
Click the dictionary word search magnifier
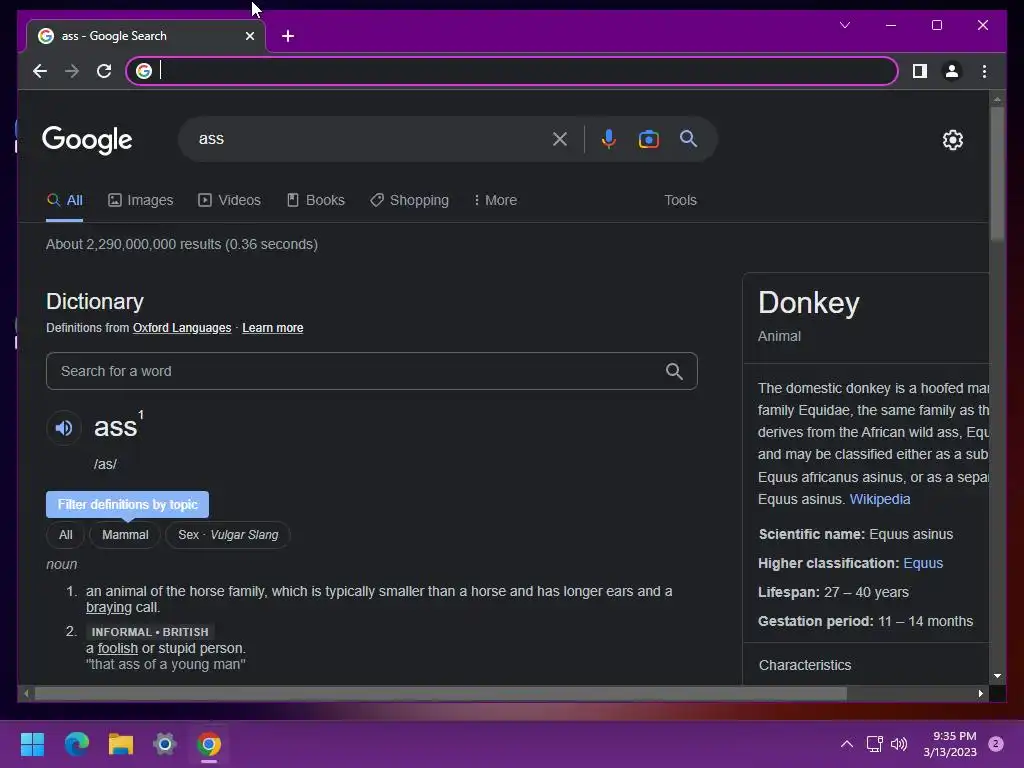click(x=674, y=371)
